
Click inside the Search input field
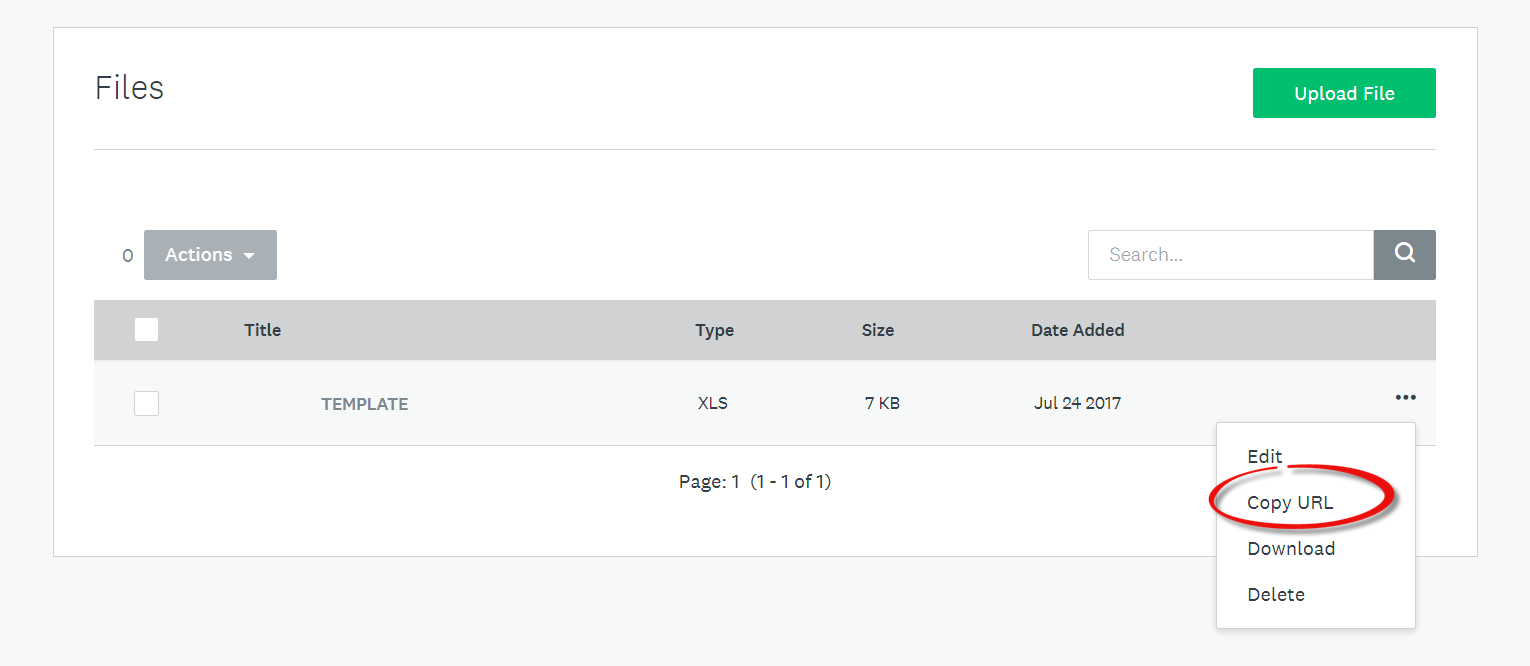coord(1230,254)
